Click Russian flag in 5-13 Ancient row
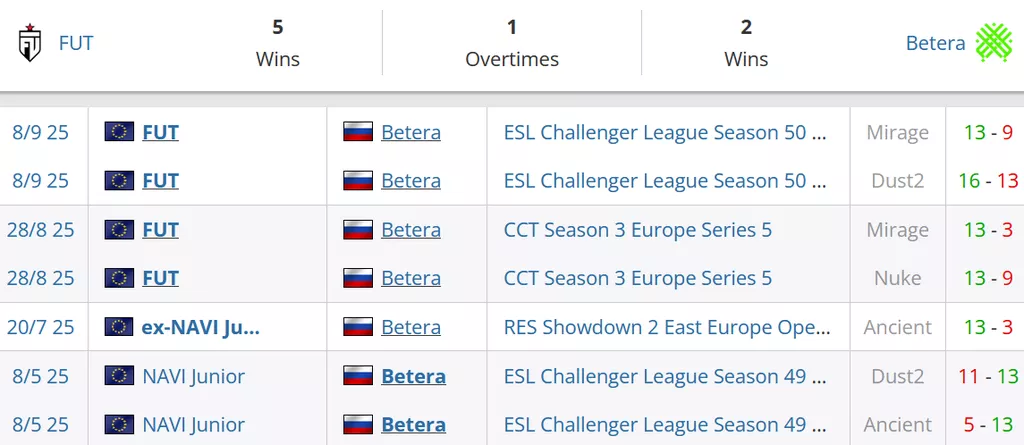This screenshot has height=445, width=1024. pos(358,425)
